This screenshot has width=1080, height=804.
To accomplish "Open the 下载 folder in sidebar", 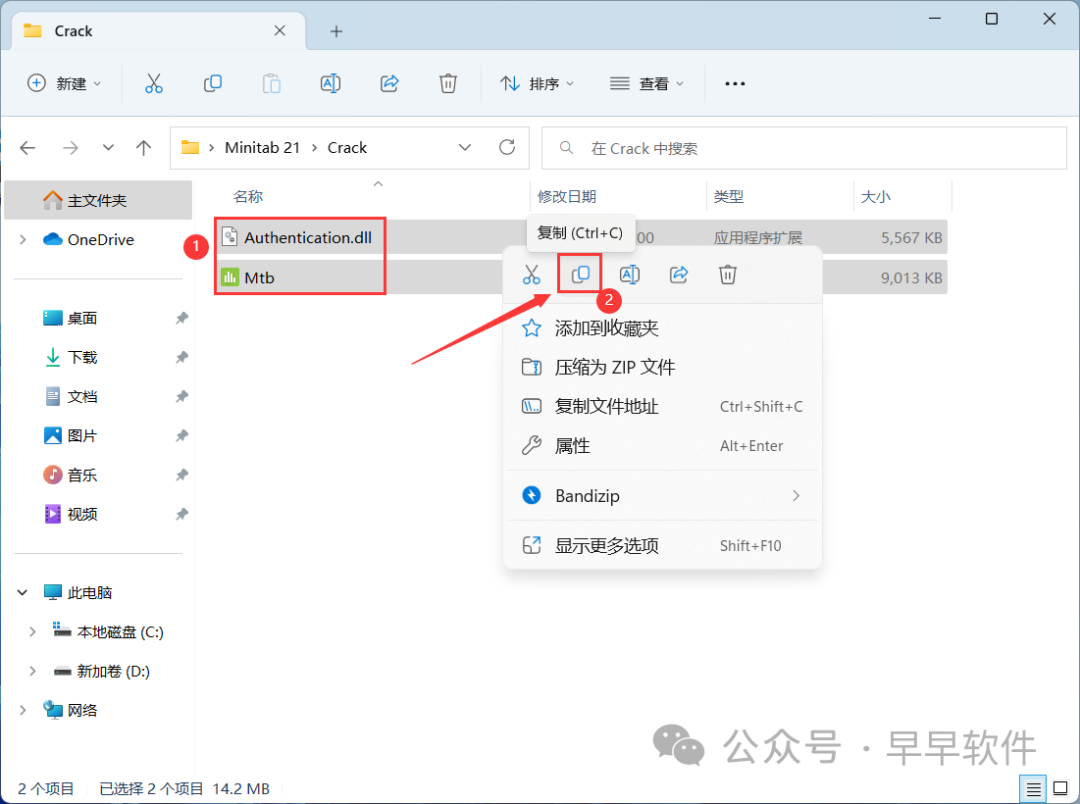I will (x=82, y=357).
